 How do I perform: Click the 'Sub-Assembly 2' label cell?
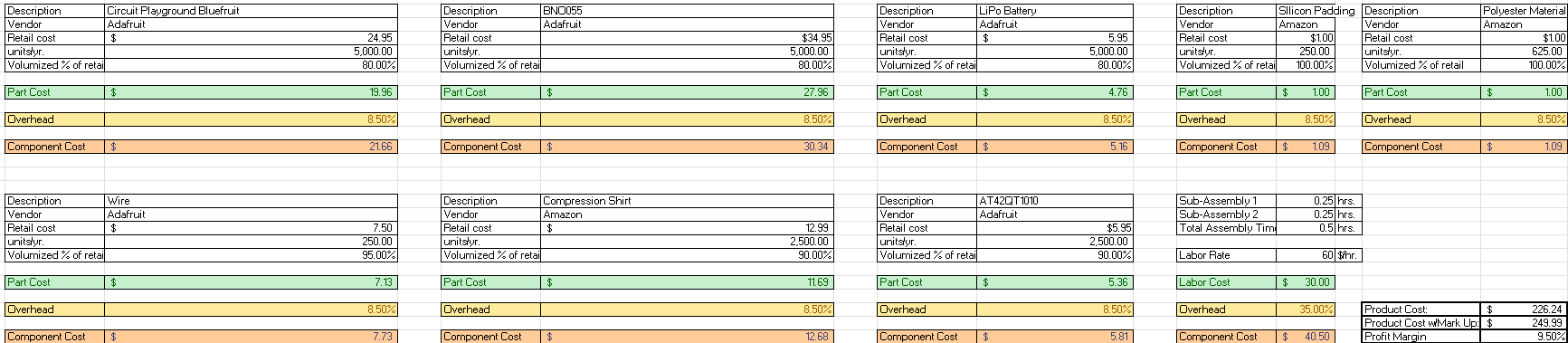1226,214
